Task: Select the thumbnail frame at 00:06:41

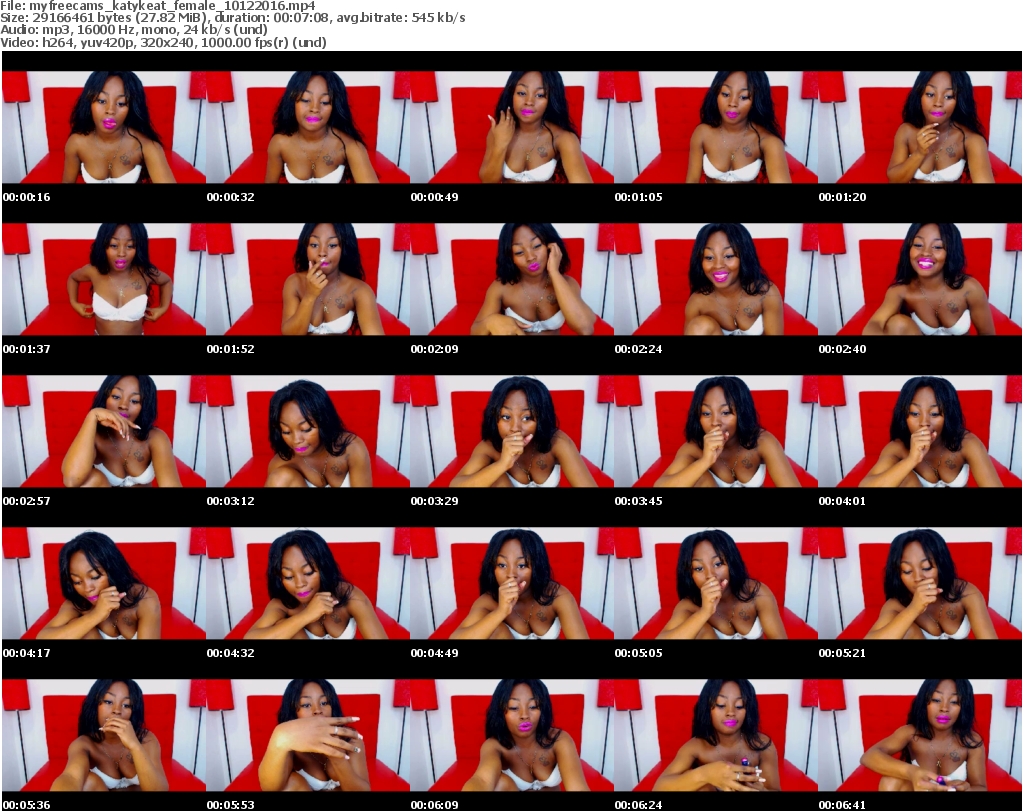Action: pos(920,735)
